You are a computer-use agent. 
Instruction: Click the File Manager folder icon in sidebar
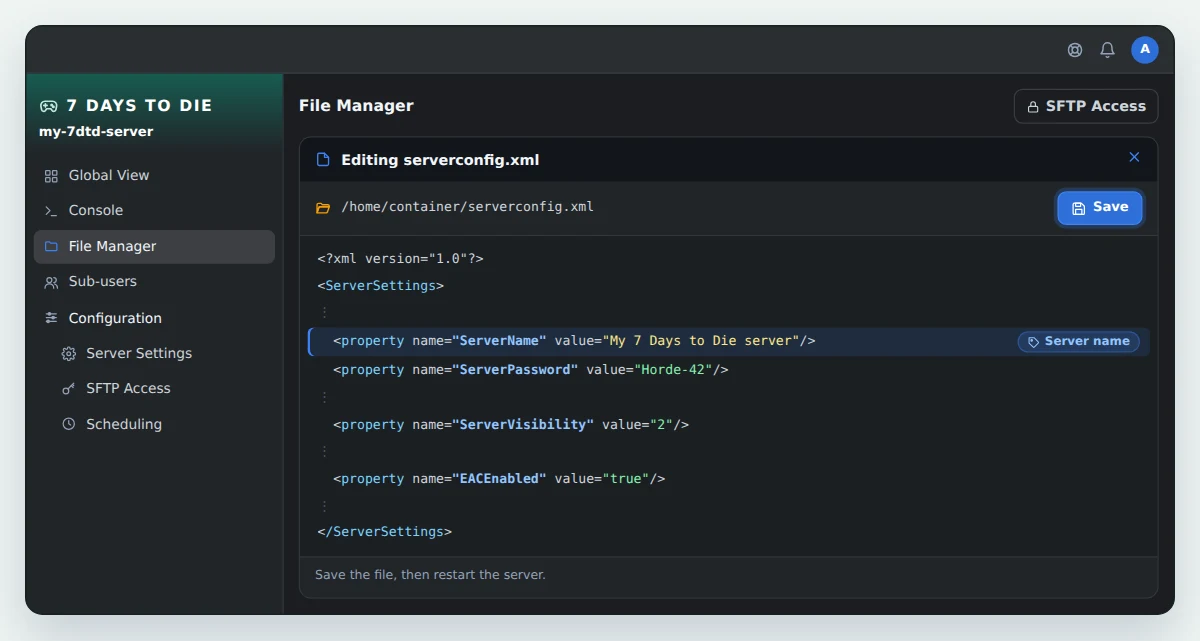pos(51,247)
